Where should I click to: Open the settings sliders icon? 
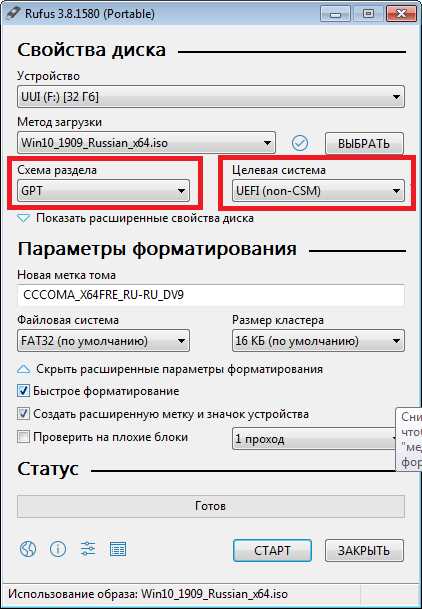click(88, 549)
